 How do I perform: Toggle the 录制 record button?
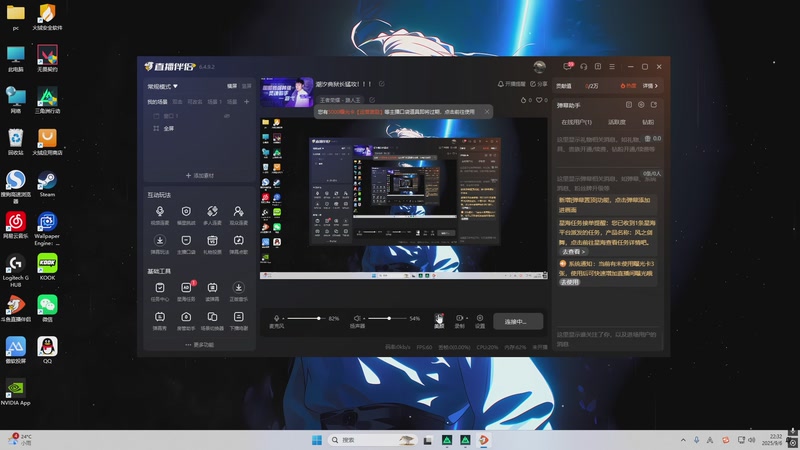pyautogui.click(x=459, y=321)
